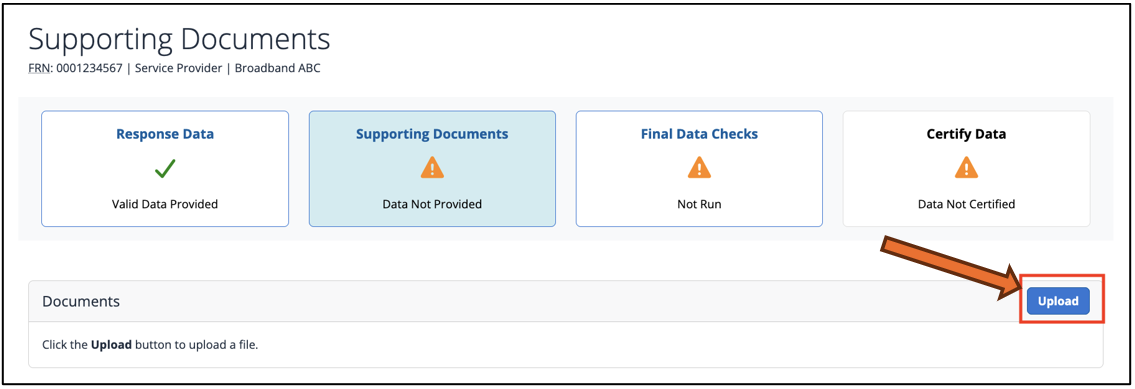Click the green checkmark under Response Data
Viewport: 1135px width, 389px height.
(x=165, y=169)
